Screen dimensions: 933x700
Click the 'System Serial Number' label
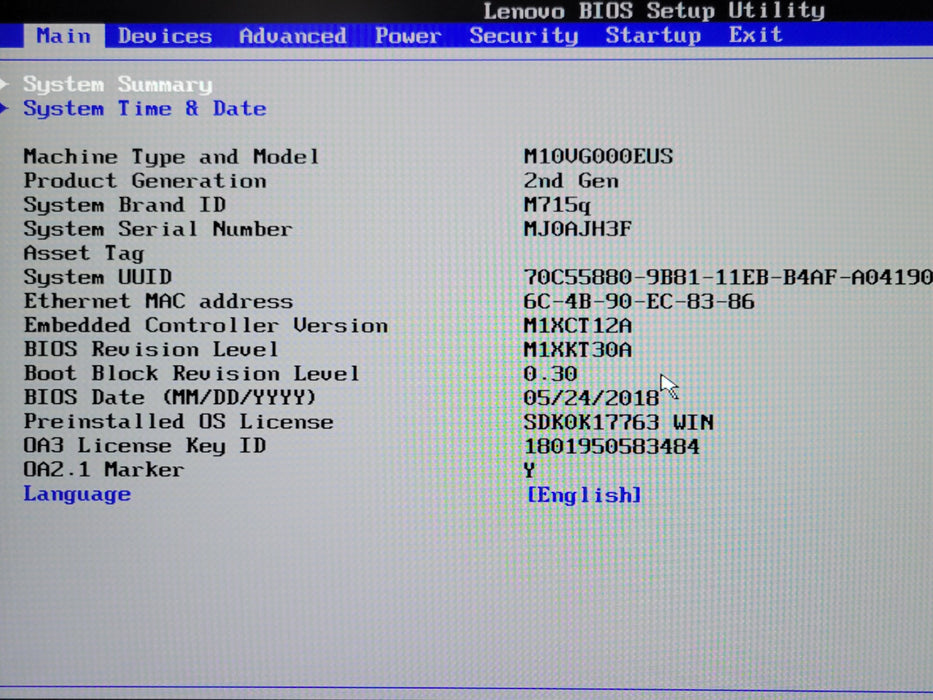[158, 229]
